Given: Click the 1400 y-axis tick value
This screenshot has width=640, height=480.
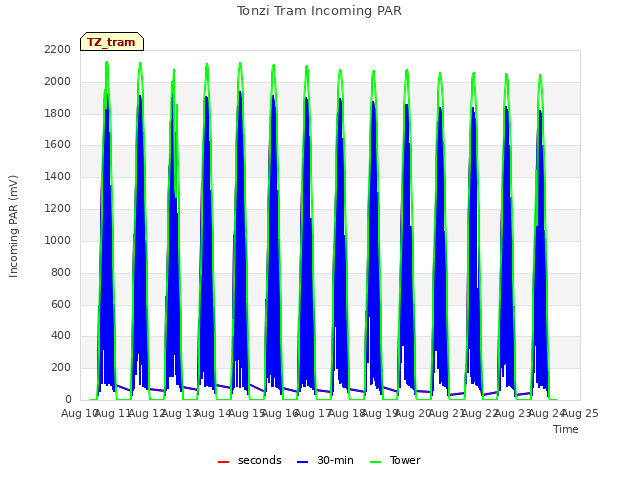Looking at the screenshot, I should coord(58,176).
